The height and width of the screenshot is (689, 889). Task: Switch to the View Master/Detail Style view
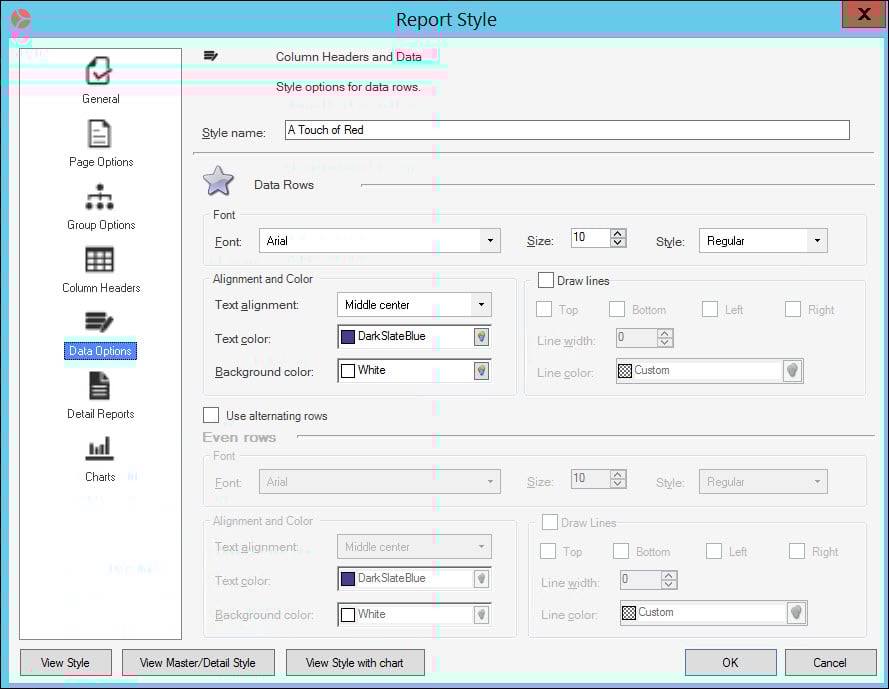198,662
